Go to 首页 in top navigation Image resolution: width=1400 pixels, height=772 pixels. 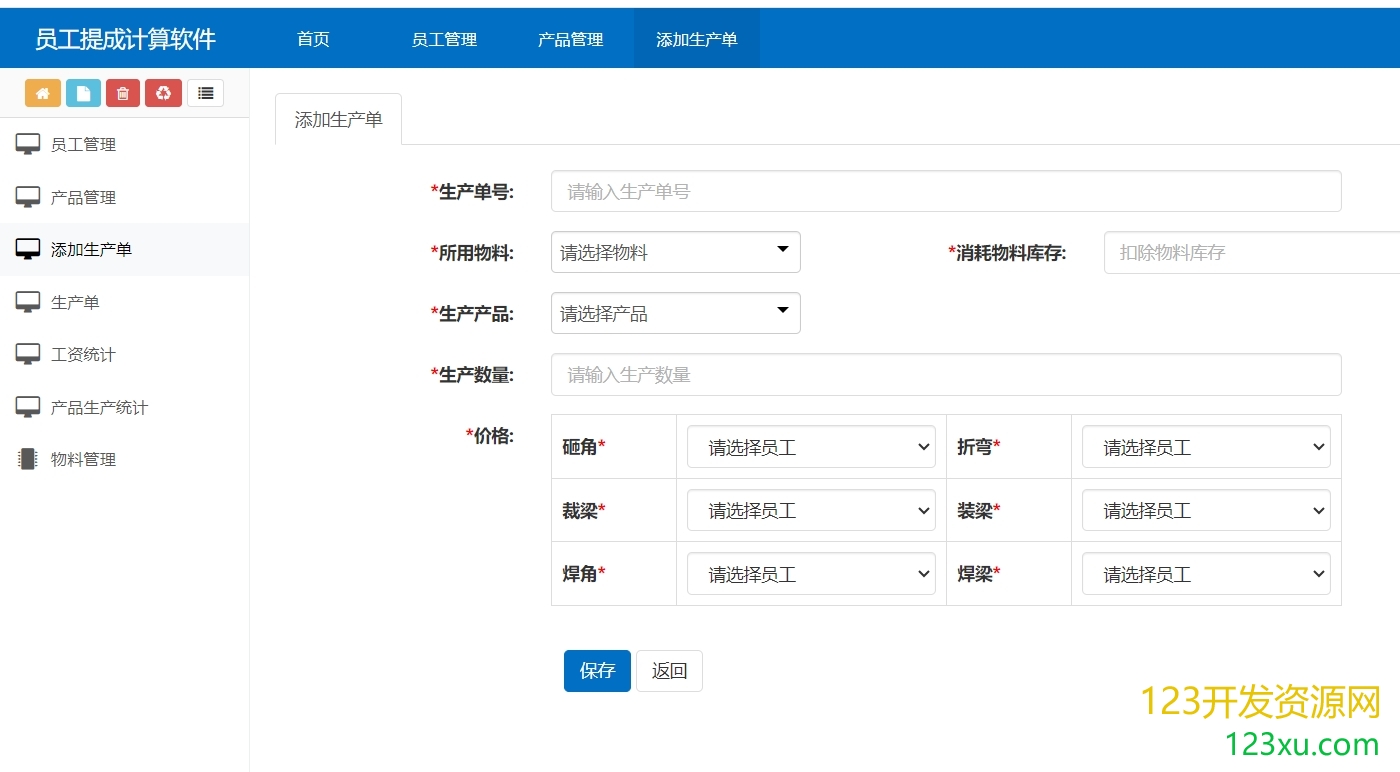pos(313,39)
